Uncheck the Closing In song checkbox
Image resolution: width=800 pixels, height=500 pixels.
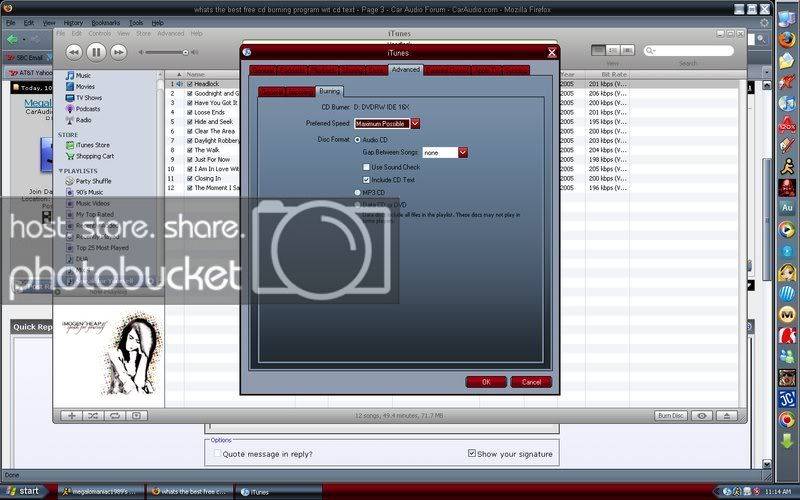[190, 179]
